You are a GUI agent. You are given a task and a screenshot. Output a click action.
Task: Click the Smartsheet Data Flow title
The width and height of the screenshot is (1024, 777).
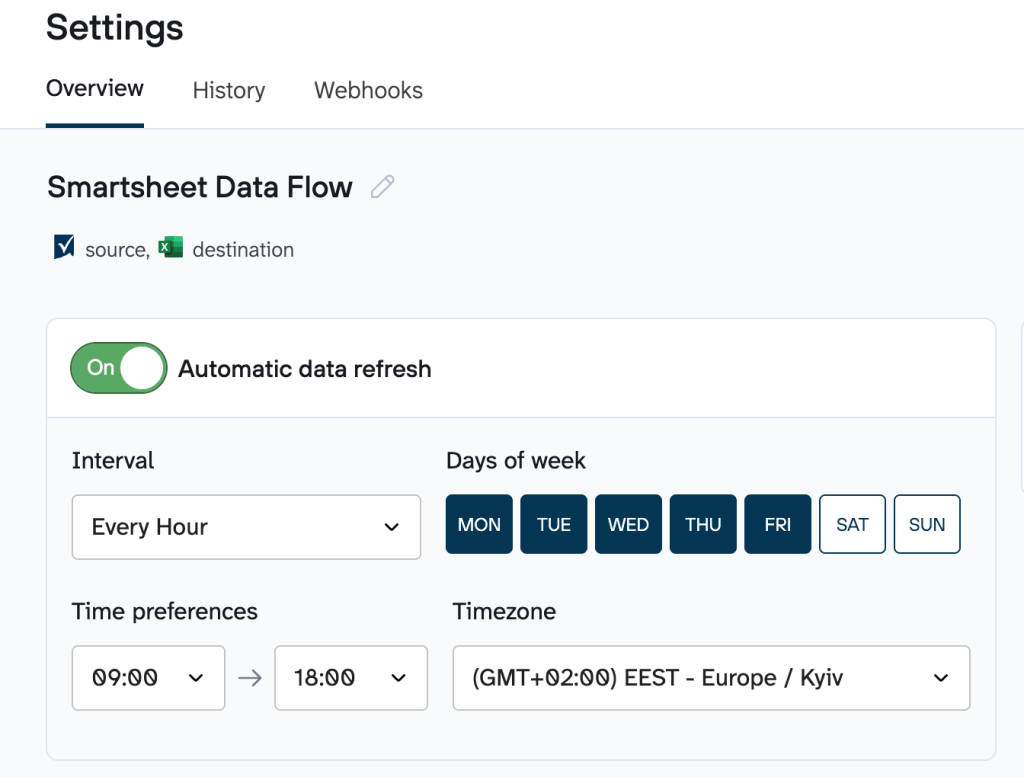[x=198, y=187]
